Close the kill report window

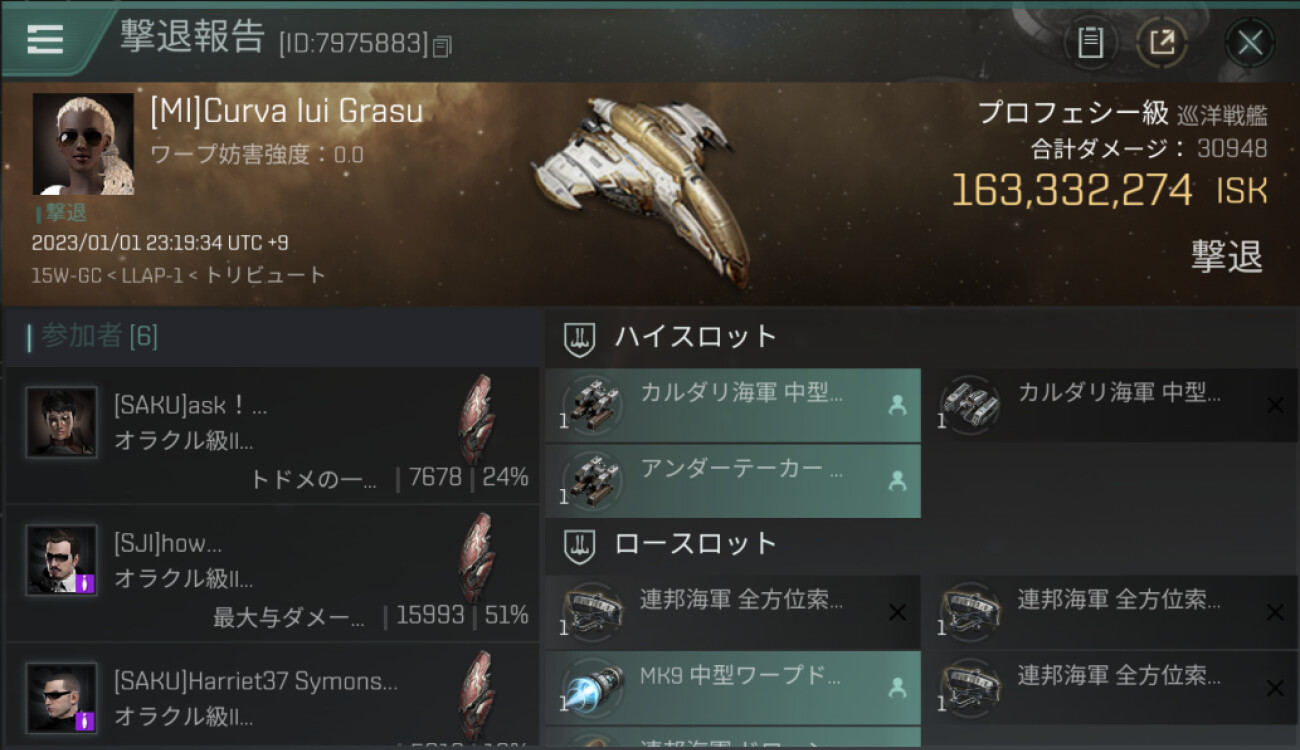(x=1249, y=42)
